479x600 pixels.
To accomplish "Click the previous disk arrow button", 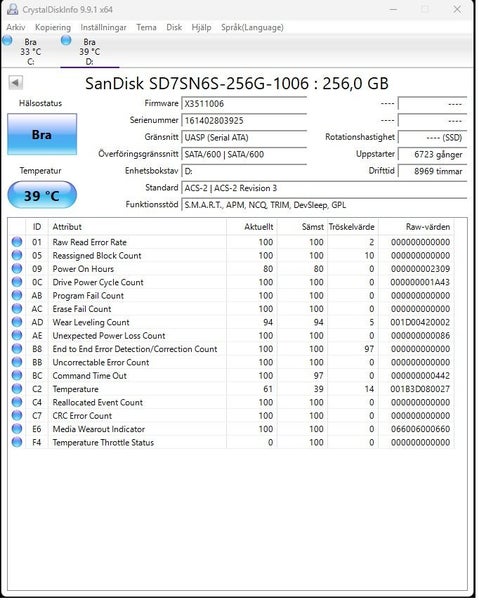I will 16,82.
